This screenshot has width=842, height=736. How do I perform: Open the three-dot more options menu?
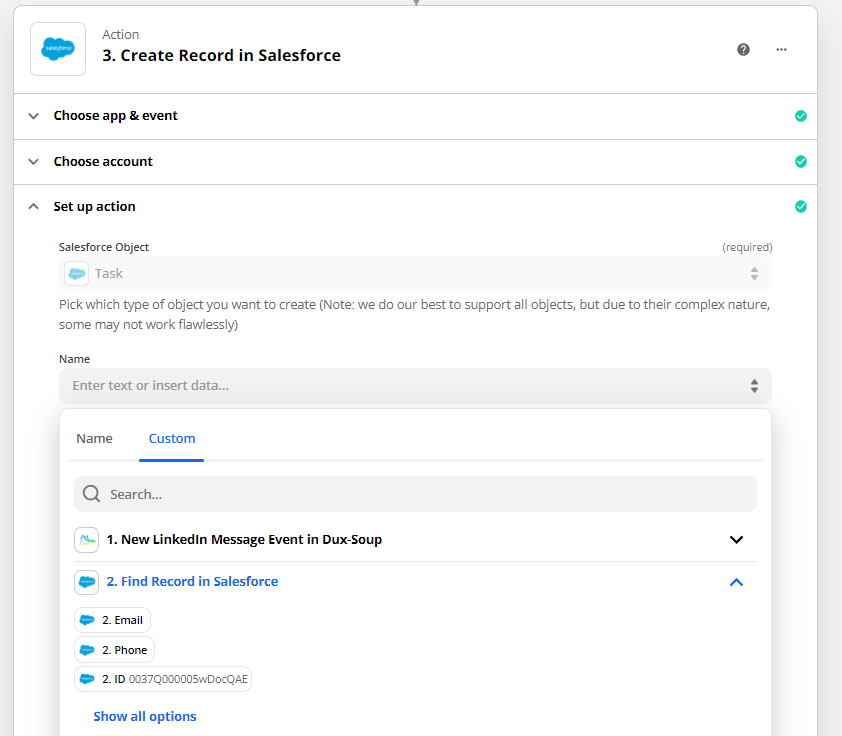[x=781, y=49]
